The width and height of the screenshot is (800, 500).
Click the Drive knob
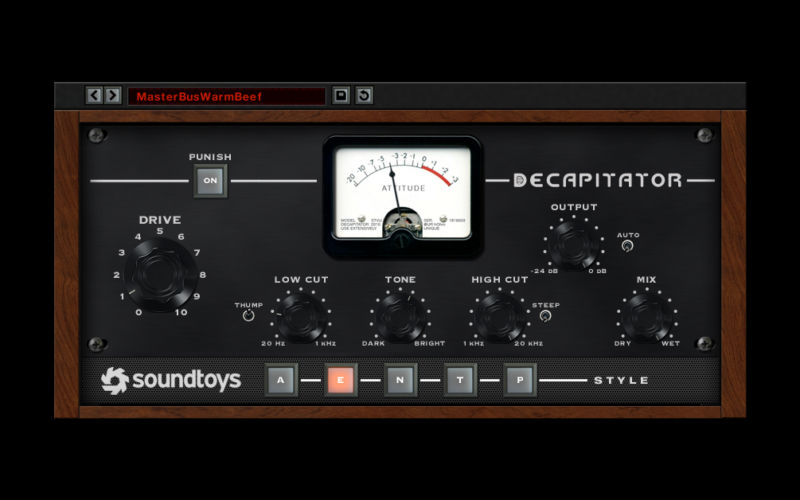160,274
